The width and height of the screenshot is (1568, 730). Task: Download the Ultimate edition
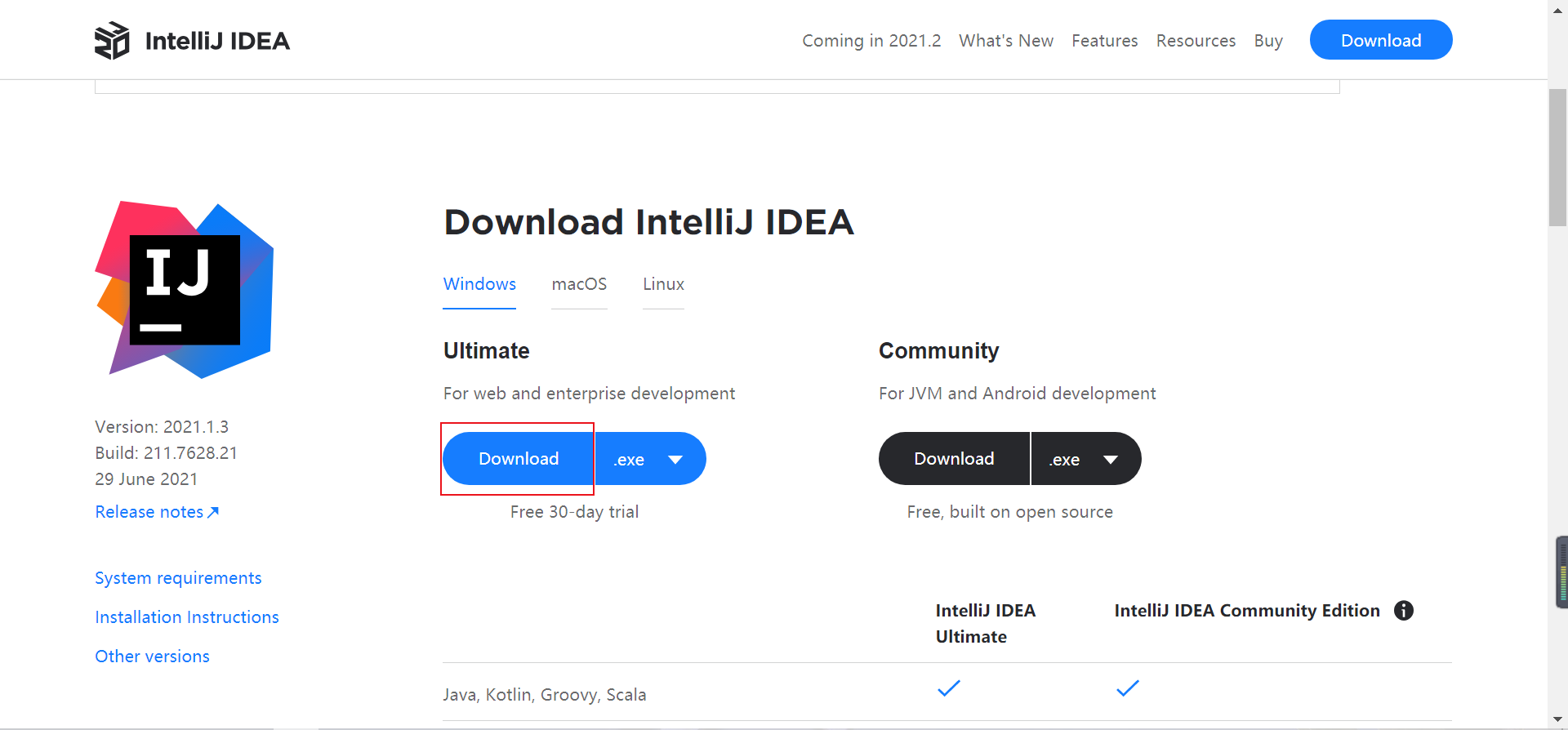[x=519, y=459]
